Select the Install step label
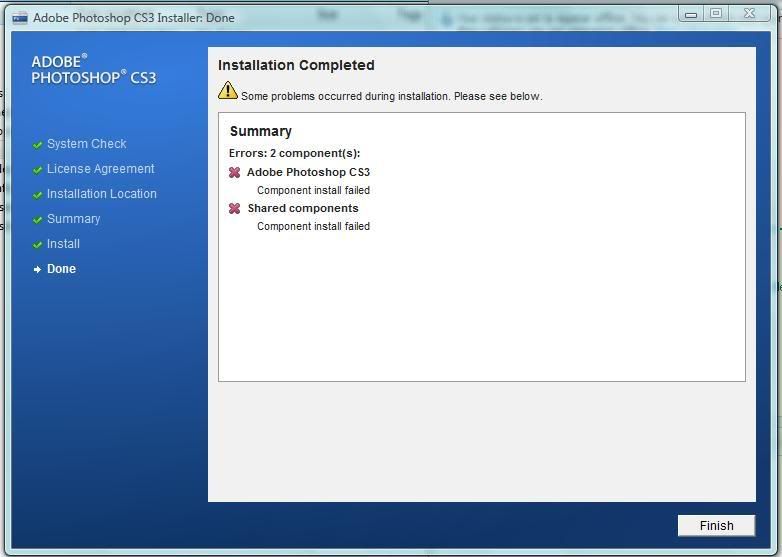The width and height of the screenshot is (782, 557). click(x=63, y=243)
